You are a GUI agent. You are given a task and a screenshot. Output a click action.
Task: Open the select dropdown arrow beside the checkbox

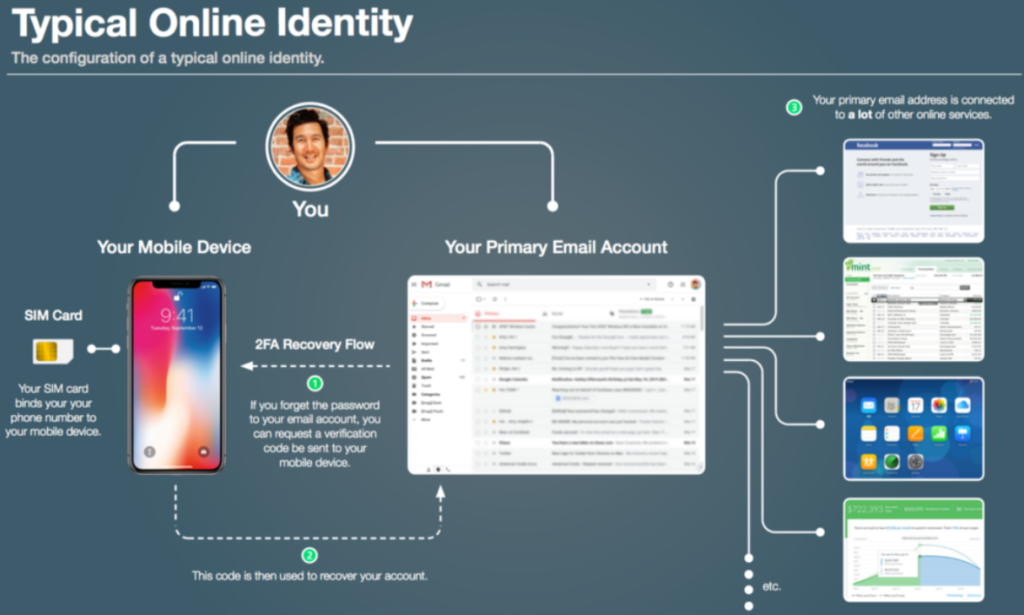484,299
